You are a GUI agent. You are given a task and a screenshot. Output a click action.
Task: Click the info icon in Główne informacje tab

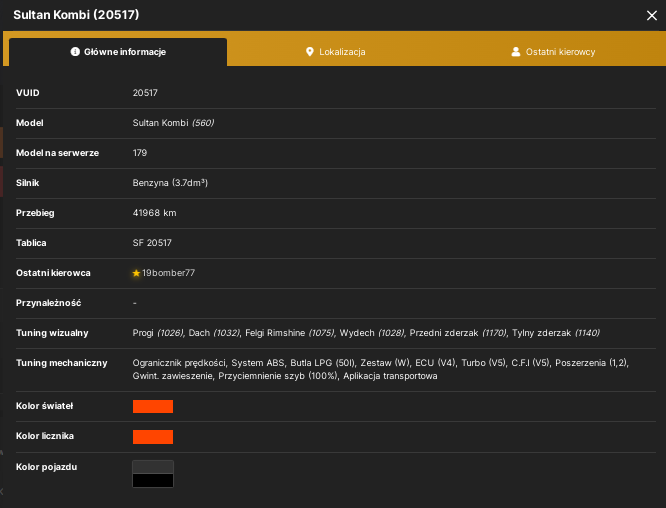(75, 52)
